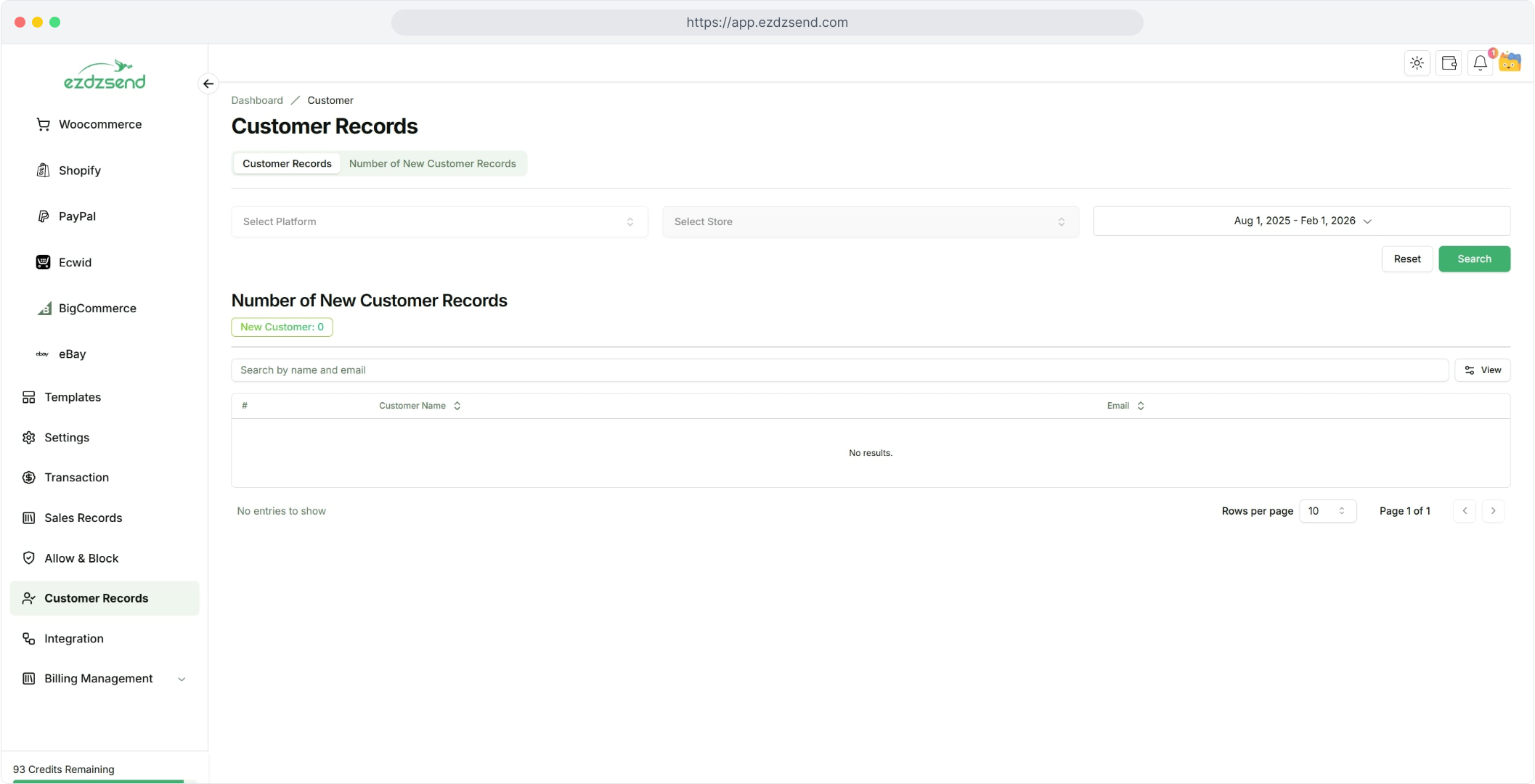
Task: Open notifications bell icon
Action: pos(1480,63)
